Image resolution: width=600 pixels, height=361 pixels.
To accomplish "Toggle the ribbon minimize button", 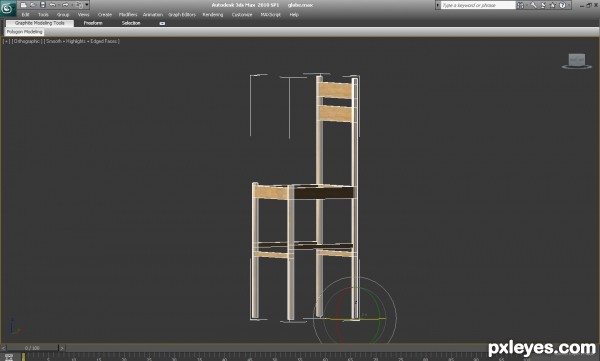I will point(162,23).
